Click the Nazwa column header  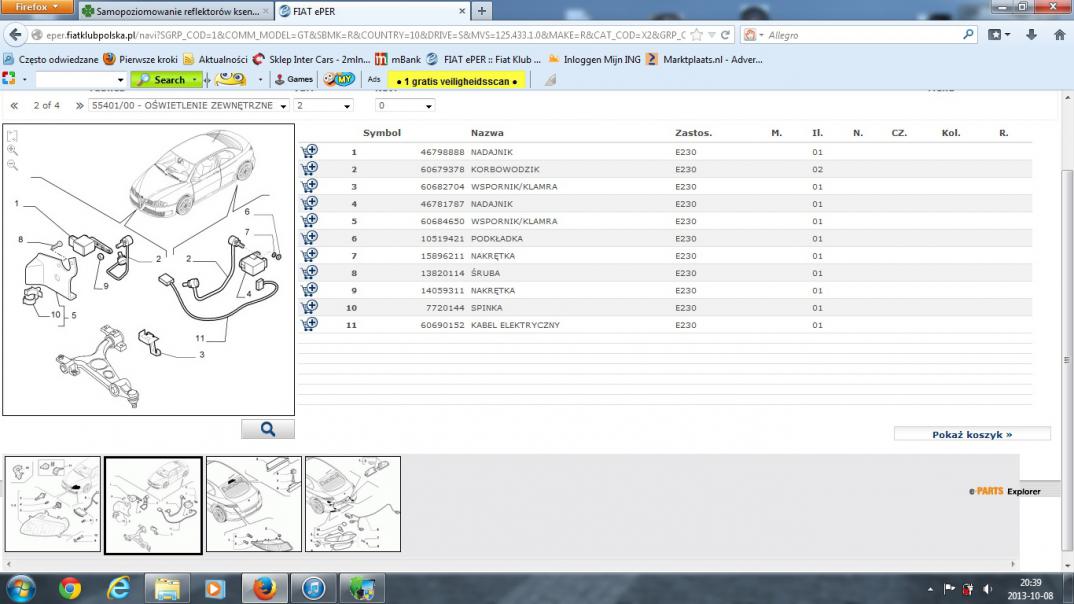(x=487, y=133)
